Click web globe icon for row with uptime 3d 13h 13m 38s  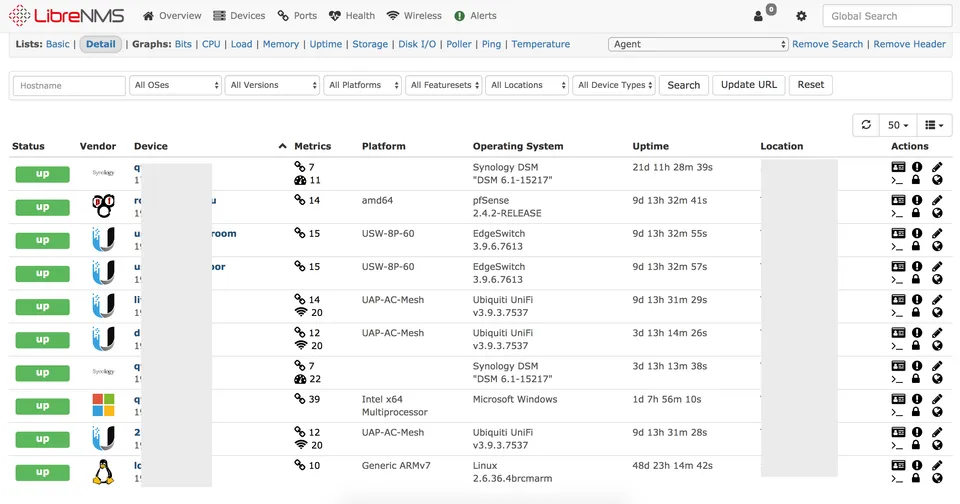point(937,378)
